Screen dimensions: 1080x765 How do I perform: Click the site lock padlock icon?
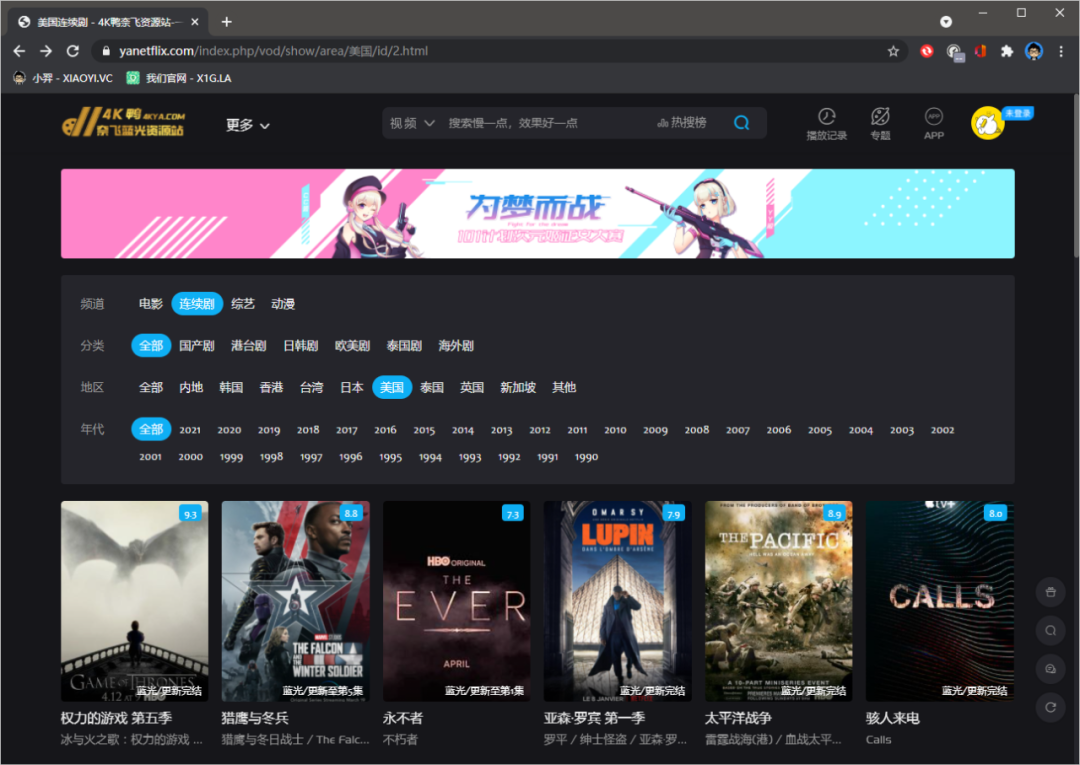tap(105, 51)
